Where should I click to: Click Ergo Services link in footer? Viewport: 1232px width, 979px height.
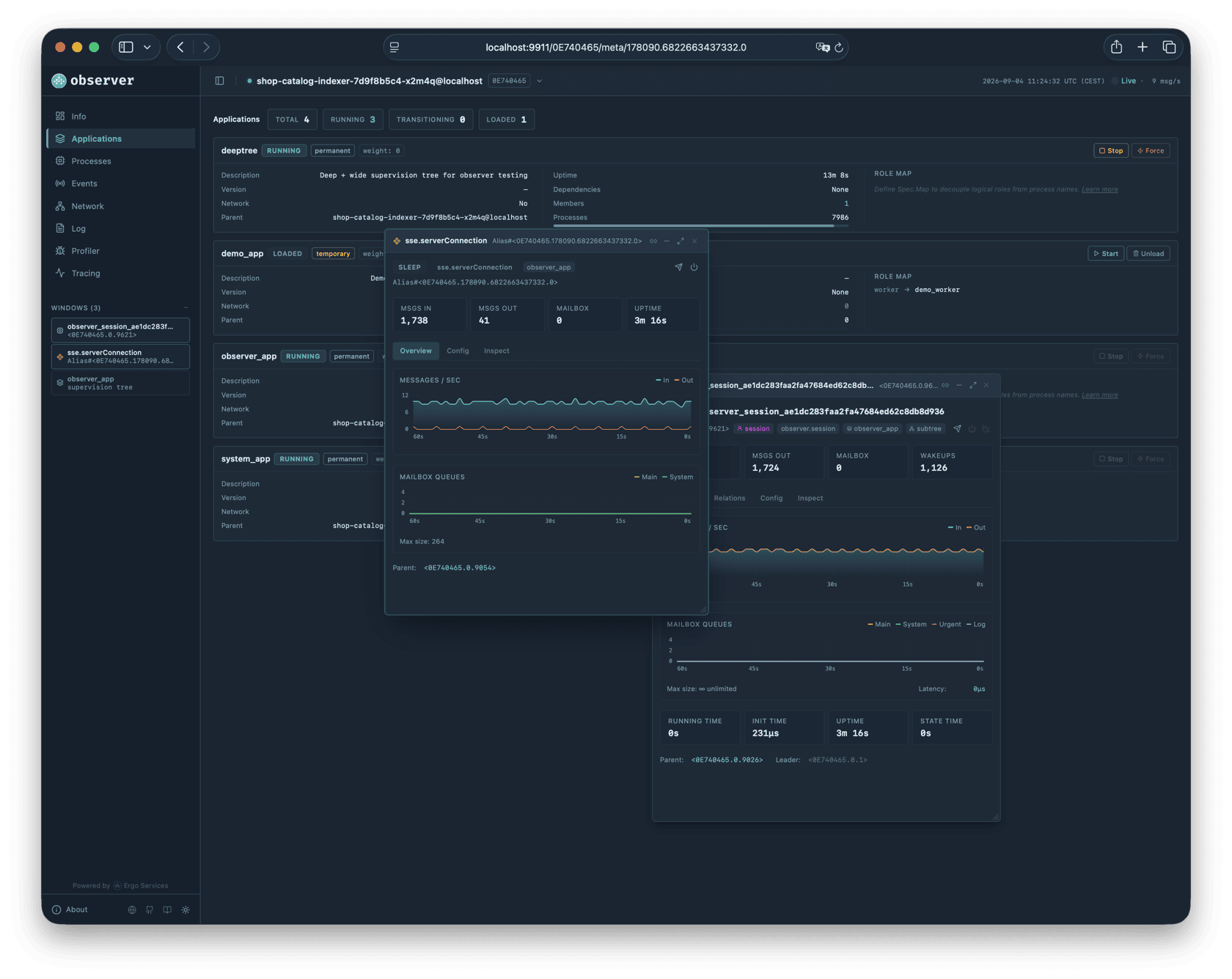(x=140, y=885)
